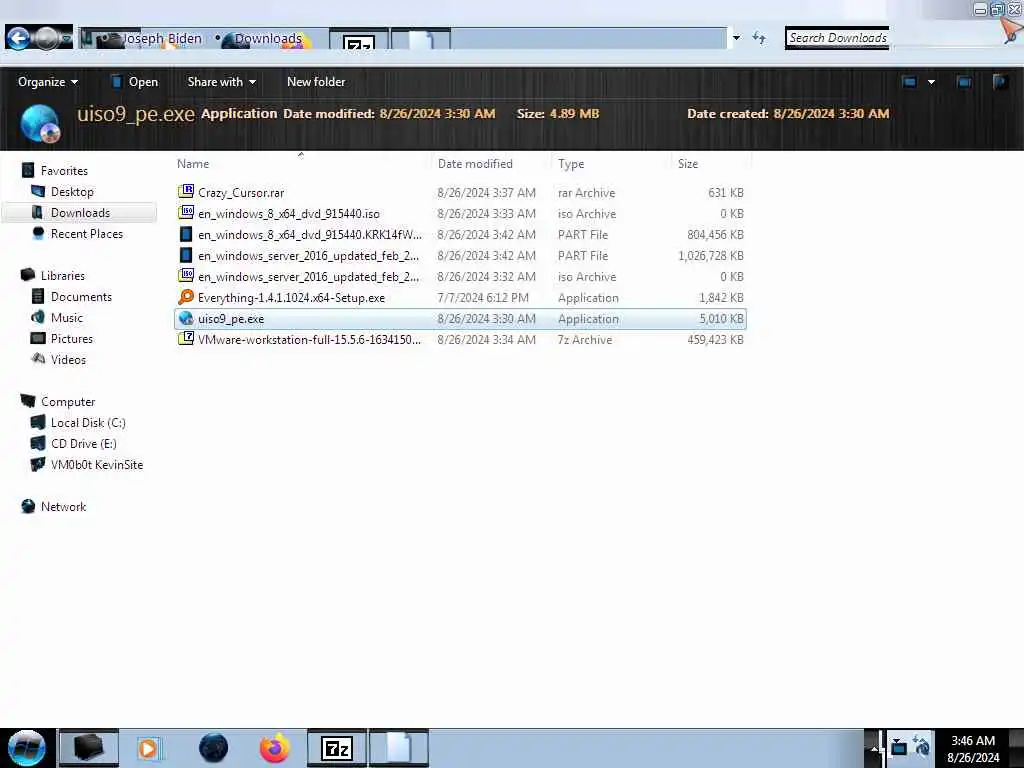Click the 631 KB size cell

(x=726, y=193)
